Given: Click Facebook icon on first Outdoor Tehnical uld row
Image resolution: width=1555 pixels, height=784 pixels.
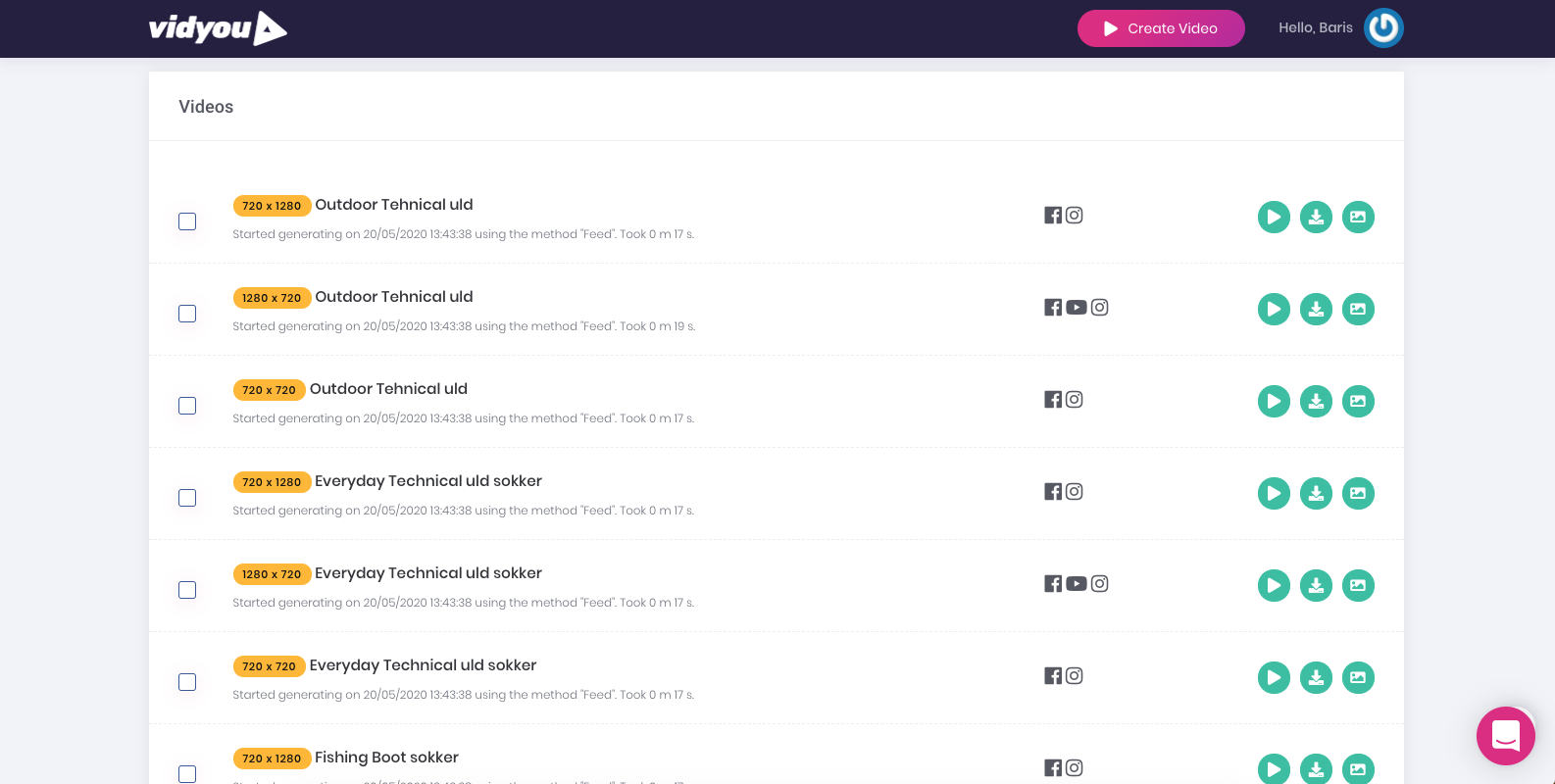Looking at the screenshot, I should (x=1053, y=216).
